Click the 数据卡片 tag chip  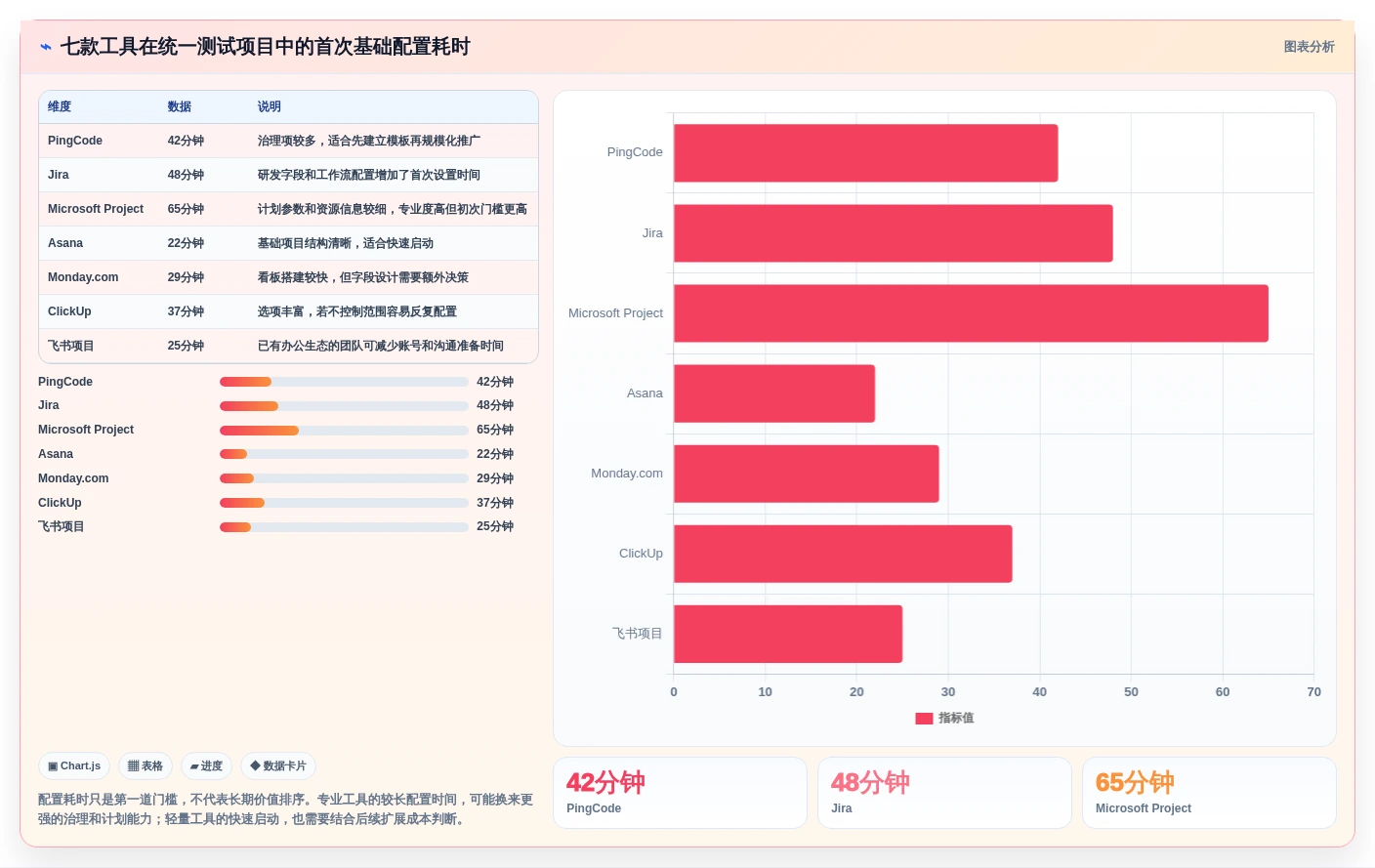(x=278, y=766)
